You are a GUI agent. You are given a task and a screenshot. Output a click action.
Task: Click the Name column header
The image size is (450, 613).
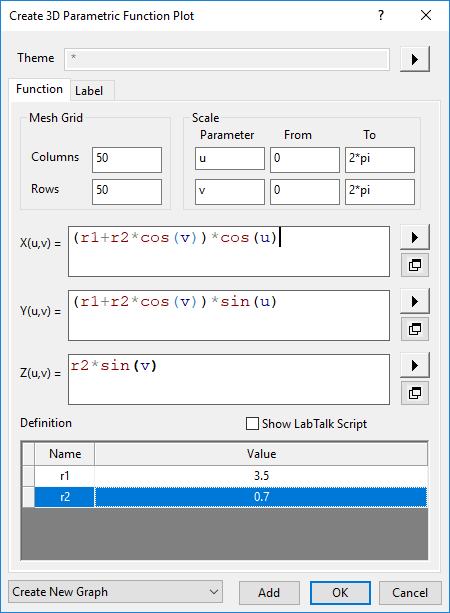65,454
